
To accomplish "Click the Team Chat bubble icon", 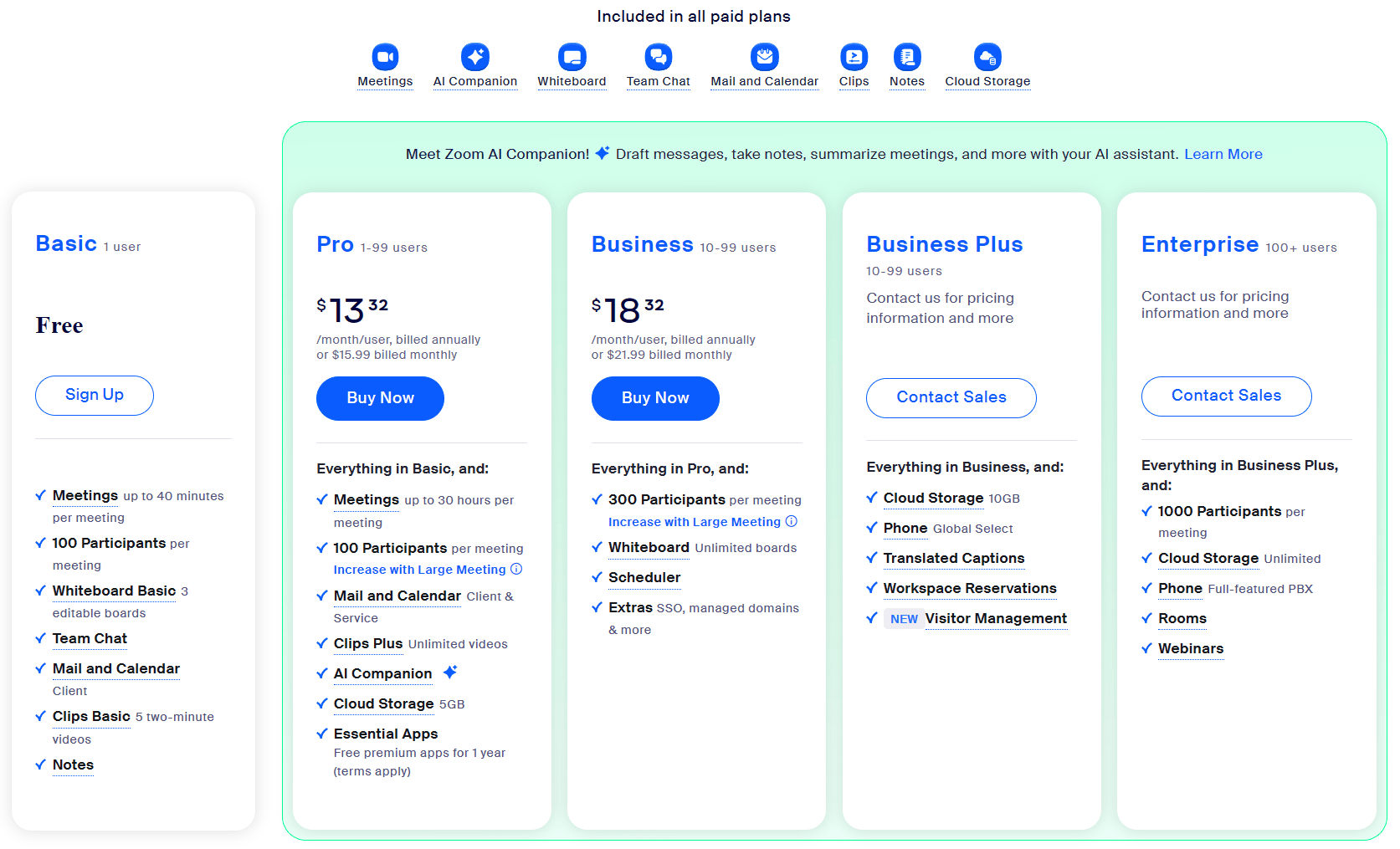I will (659, 57).
